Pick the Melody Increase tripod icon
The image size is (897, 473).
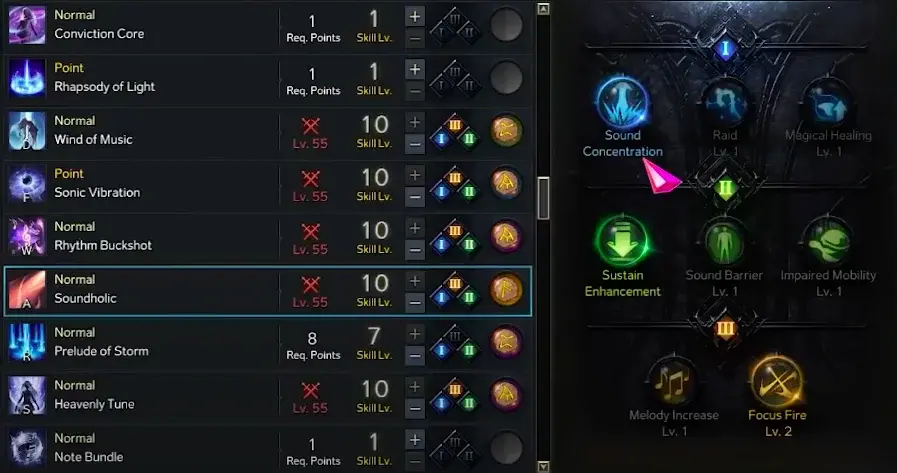click(x=673, y=381)
